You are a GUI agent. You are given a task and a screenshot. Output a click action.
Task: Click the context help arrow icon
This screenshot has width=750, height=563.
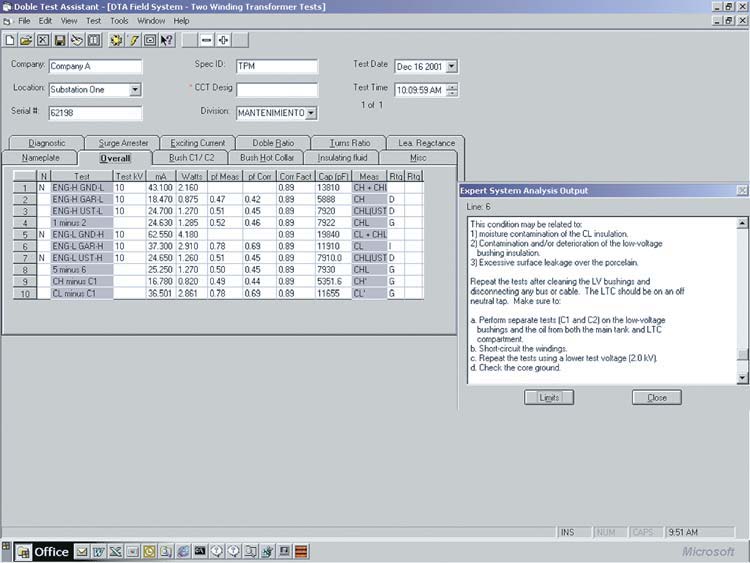166,40
